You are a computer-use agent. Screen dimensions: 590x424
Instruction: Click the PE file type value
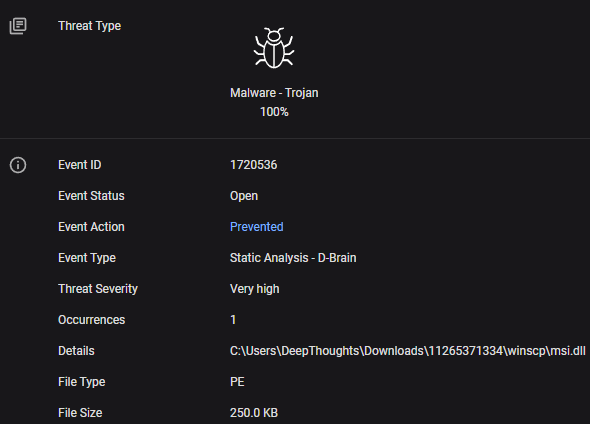[237, 382]
